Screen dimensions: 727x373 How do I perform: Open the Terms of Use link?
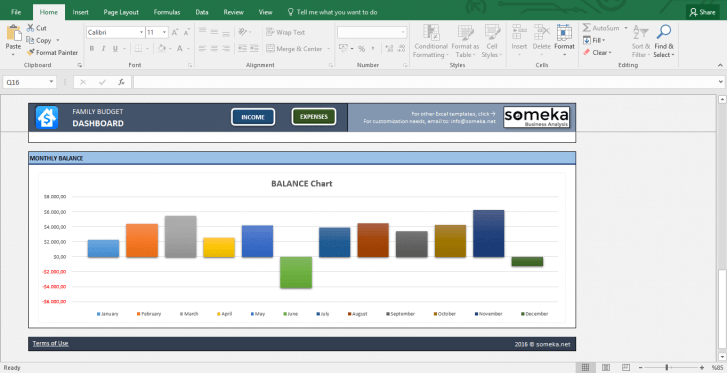tap(51, 343)
